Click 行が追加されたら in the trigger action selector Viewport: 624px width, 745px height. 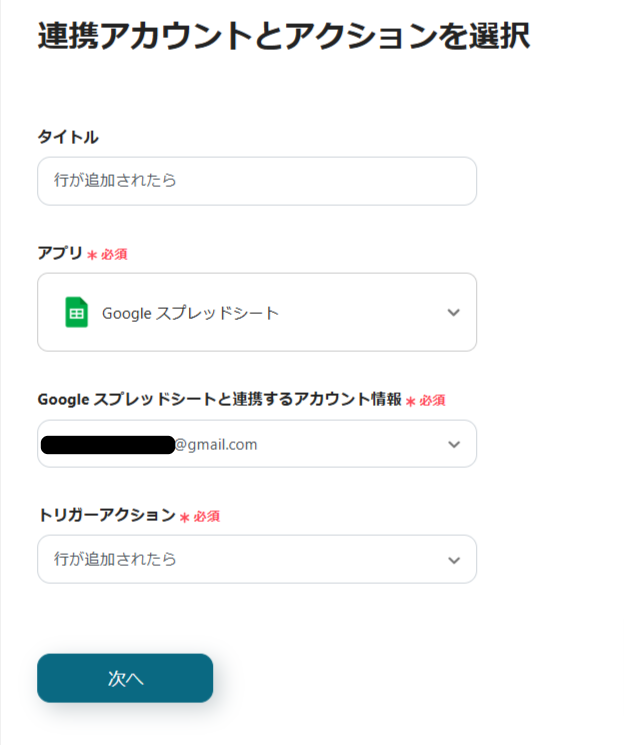tap(115, 560)
